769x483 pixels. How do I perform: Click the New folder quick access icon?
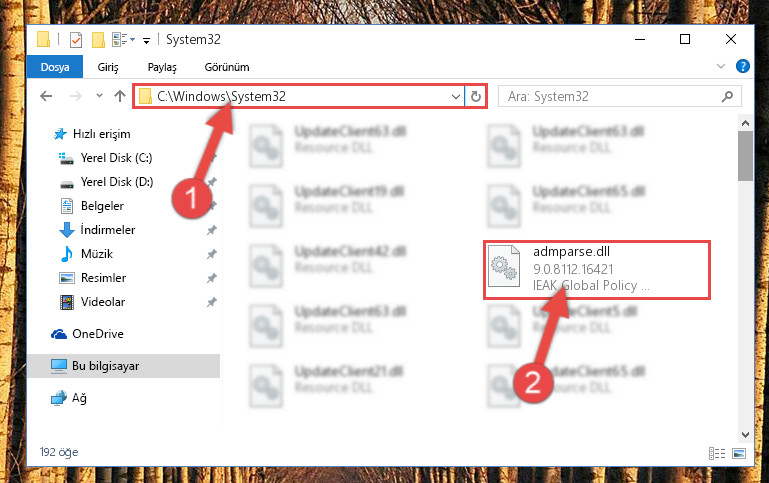click(98, 40)
